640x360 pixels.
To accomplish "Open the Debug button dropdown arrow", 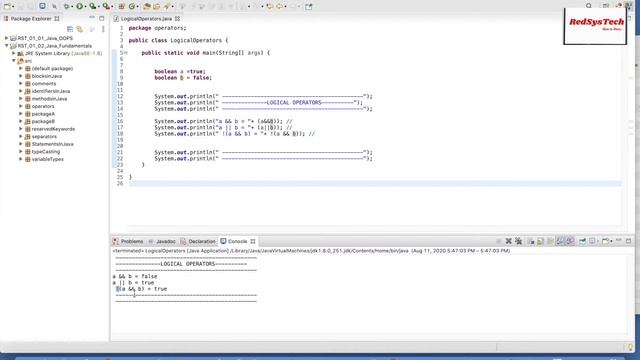I will [x=72, y=7].
